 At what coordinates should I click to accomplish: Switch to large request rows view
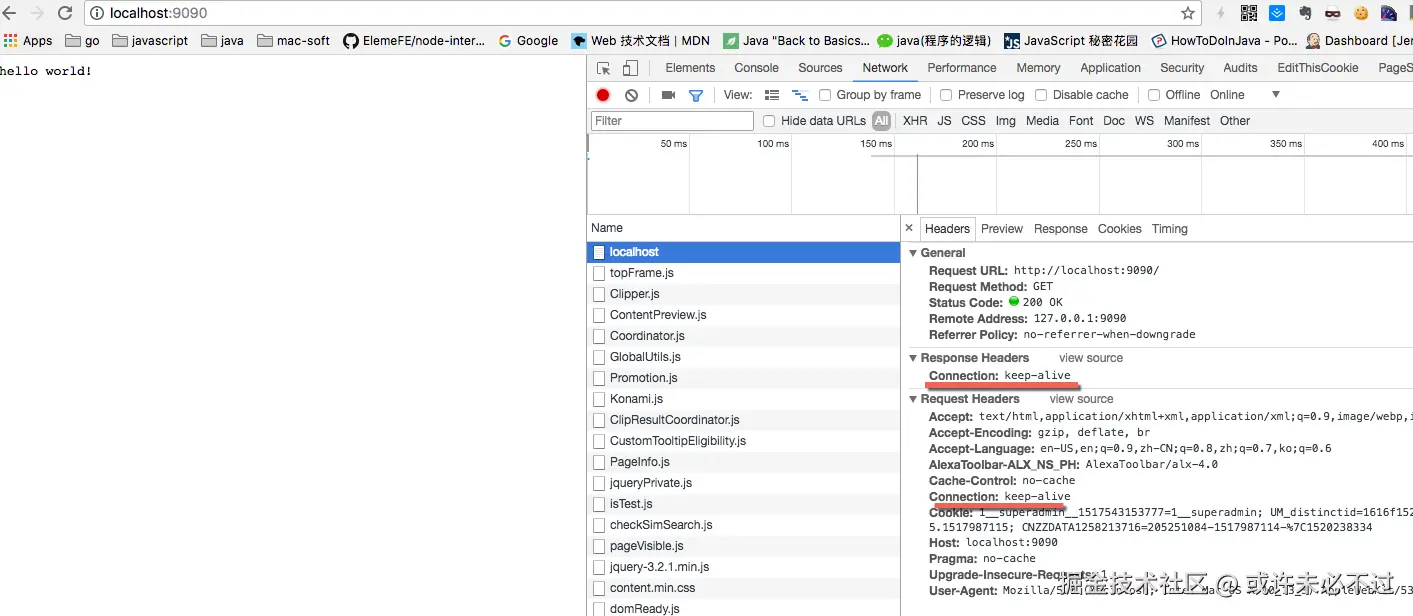(772, 95)
